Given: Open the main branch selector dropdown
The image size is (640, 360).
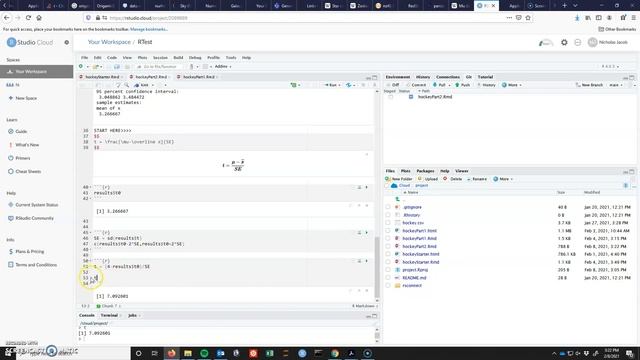Looking at the screenshot, I should point(616,85).
